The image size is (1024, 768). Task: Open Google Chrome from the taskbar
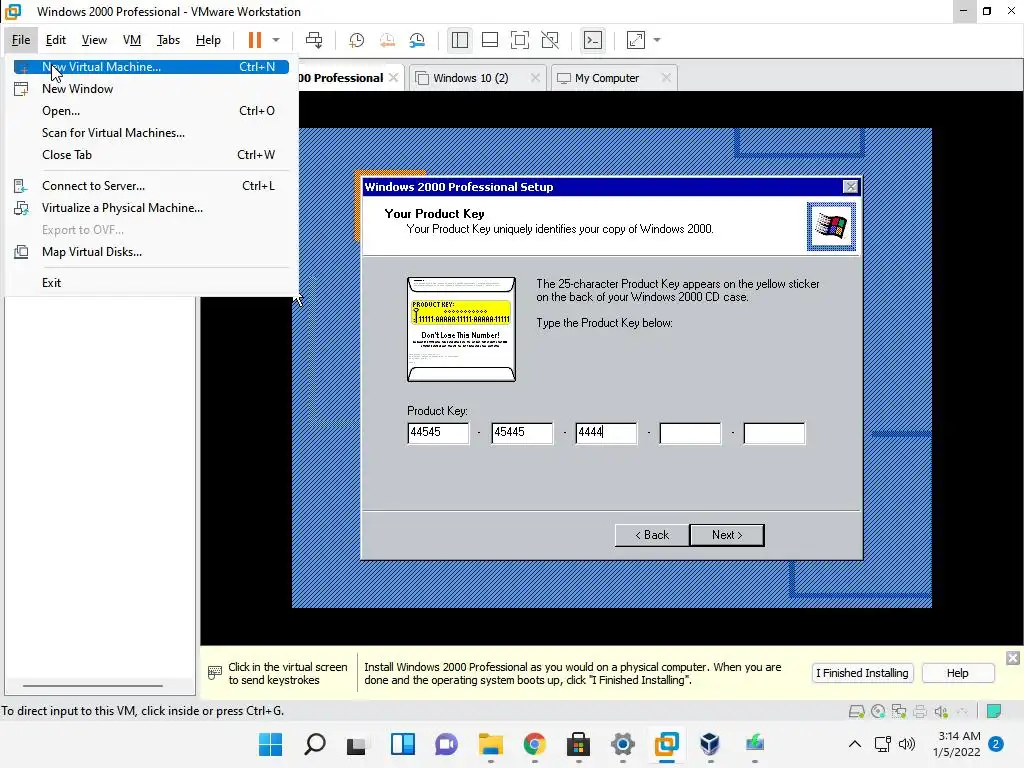pyautogui.click(x=534, y=744)
